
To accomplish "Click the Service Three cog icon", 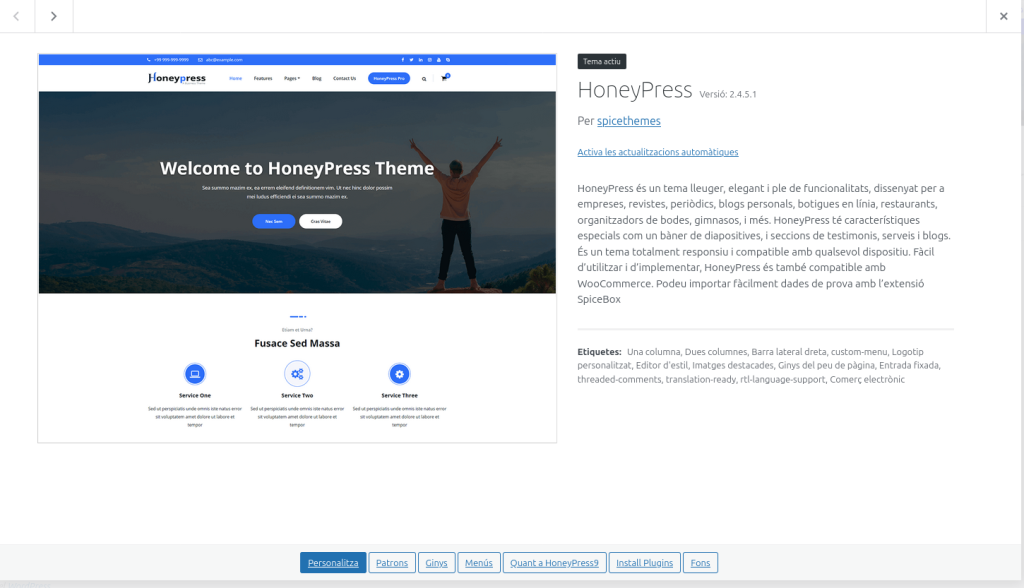I will pyautogui.click(x=399, y=374).
